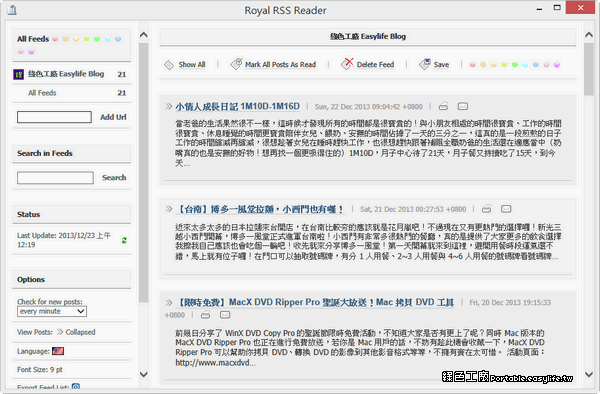600x394 pixels.
Task: Click Delete Feed label in toolbar
Action: pos(375,65)
